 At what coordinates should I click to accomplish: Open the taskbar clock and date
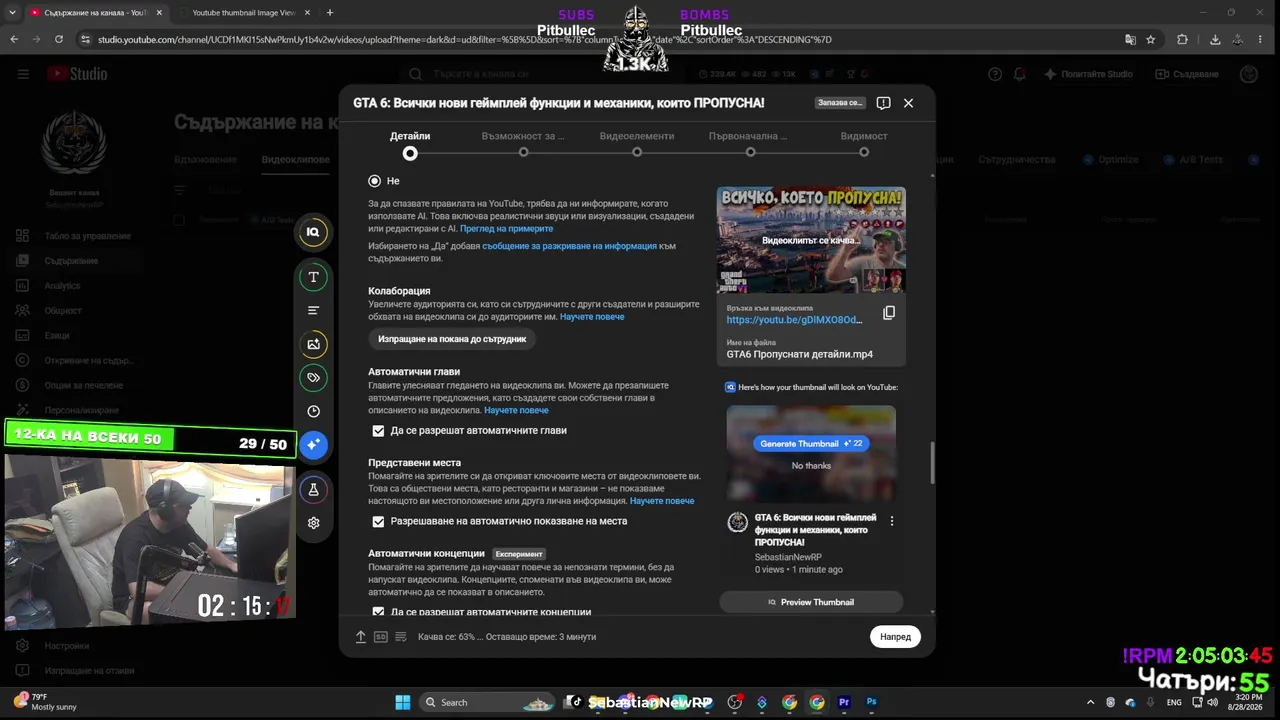[1248, 702]
